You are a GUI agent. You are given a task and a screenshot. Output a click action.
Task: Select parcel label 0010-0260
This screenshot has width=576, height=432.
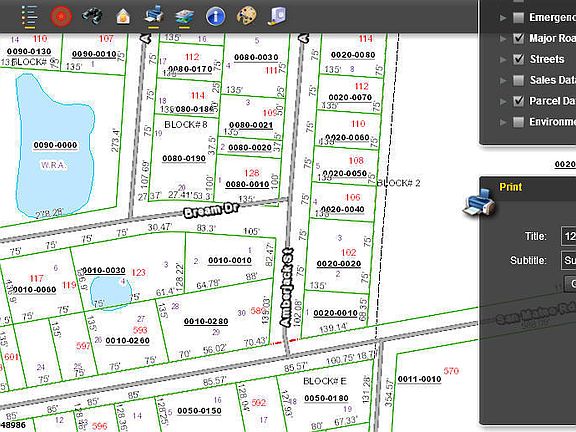tap(127, 341)
